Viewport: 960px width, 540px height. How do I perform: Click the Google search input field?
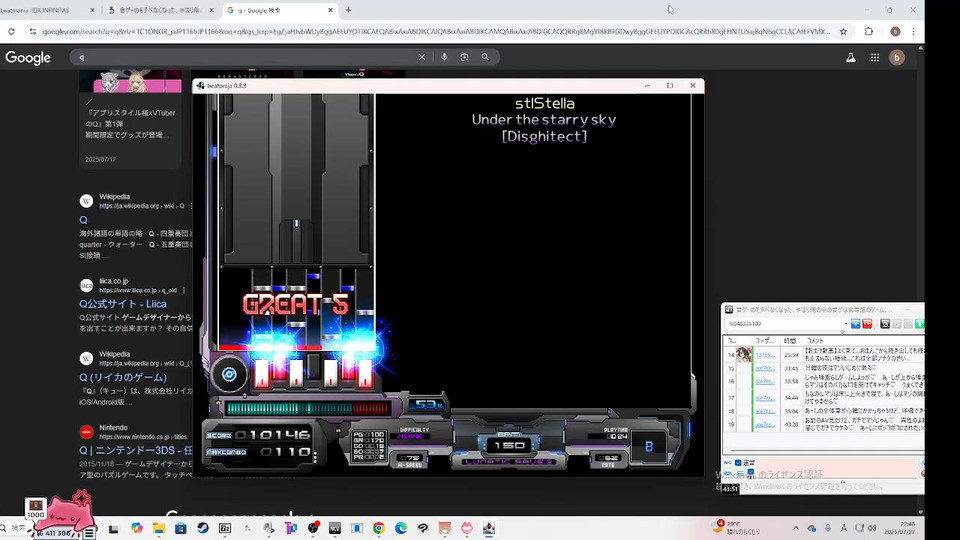245,57
